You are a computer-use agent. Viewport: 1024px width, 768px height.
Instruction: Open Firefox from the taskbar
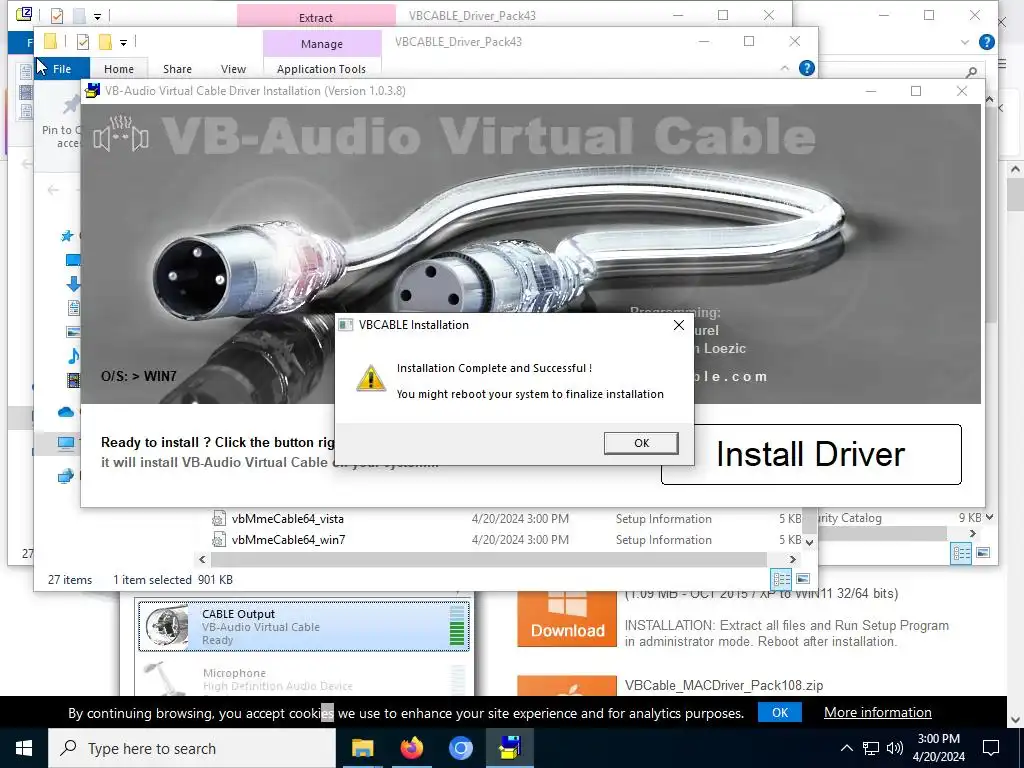pyautogui.click(x=411, y=748)
